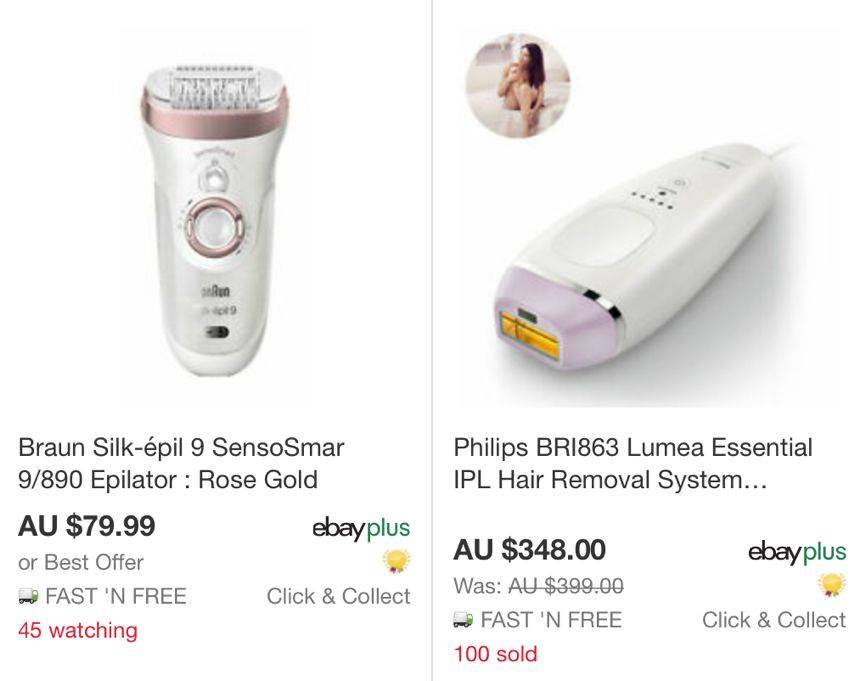Open the Braun Silk-épil 9 SensoSmart title
The height and width of the screenshot is (681, 866).
(x=181, y=463)
